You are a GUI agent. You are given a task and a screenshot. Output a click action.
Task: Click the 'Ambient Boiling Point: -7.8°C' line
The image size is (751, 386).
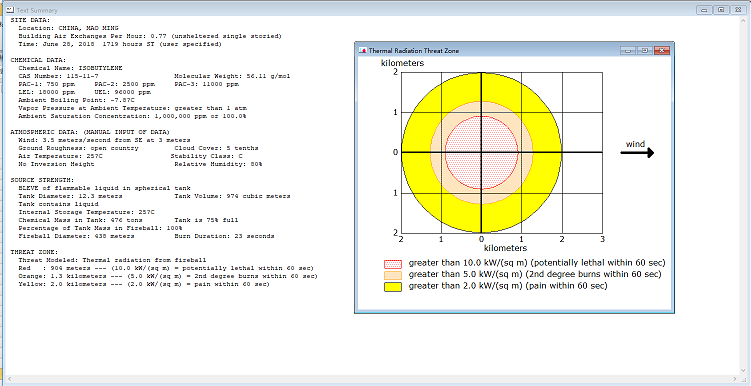pyautogui.click(x=76, y=100)
